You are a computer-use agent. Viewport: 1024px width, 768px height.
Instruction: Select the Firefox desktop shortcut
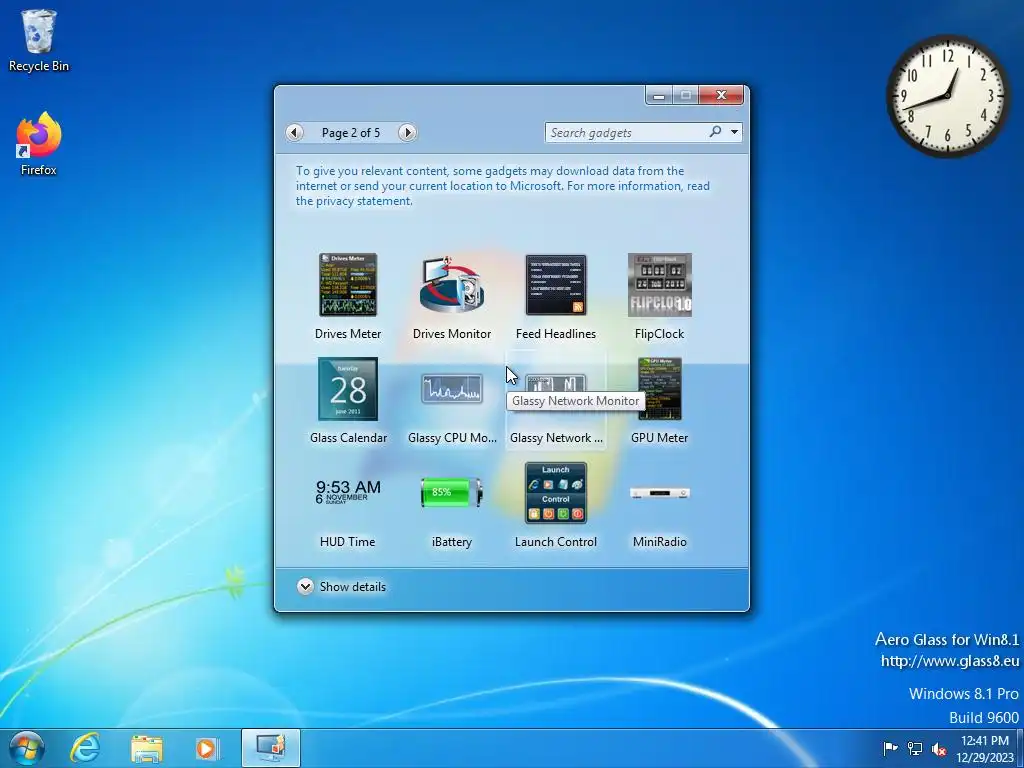39,144
